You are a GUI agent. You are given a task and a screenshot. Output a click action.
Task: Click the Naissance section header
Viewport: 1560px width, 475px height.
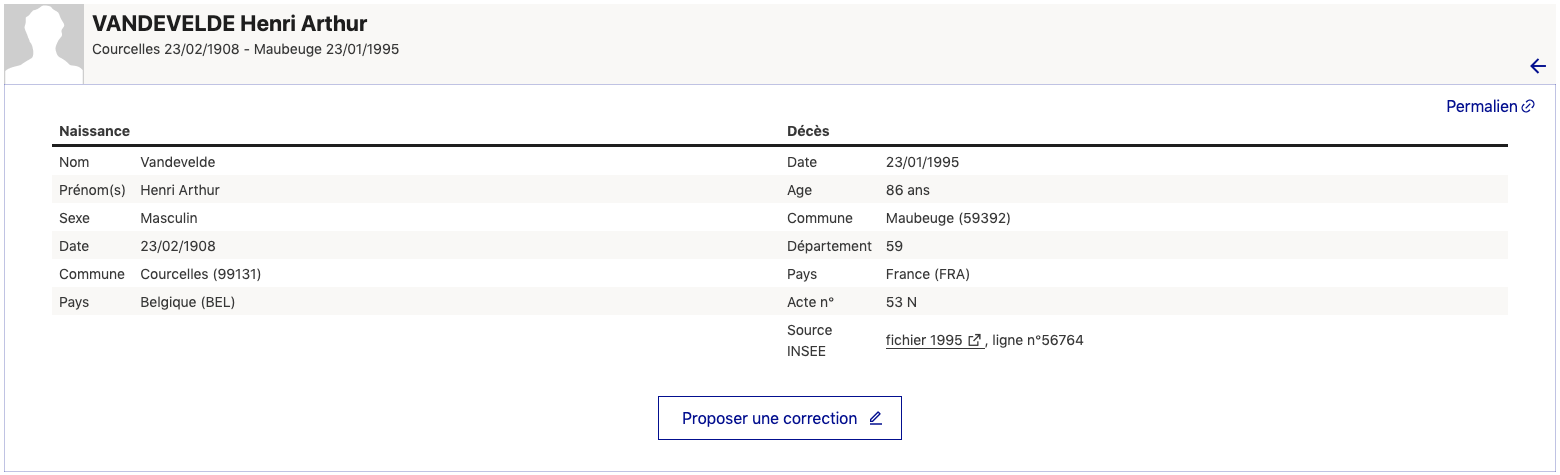tap(95, 131)
